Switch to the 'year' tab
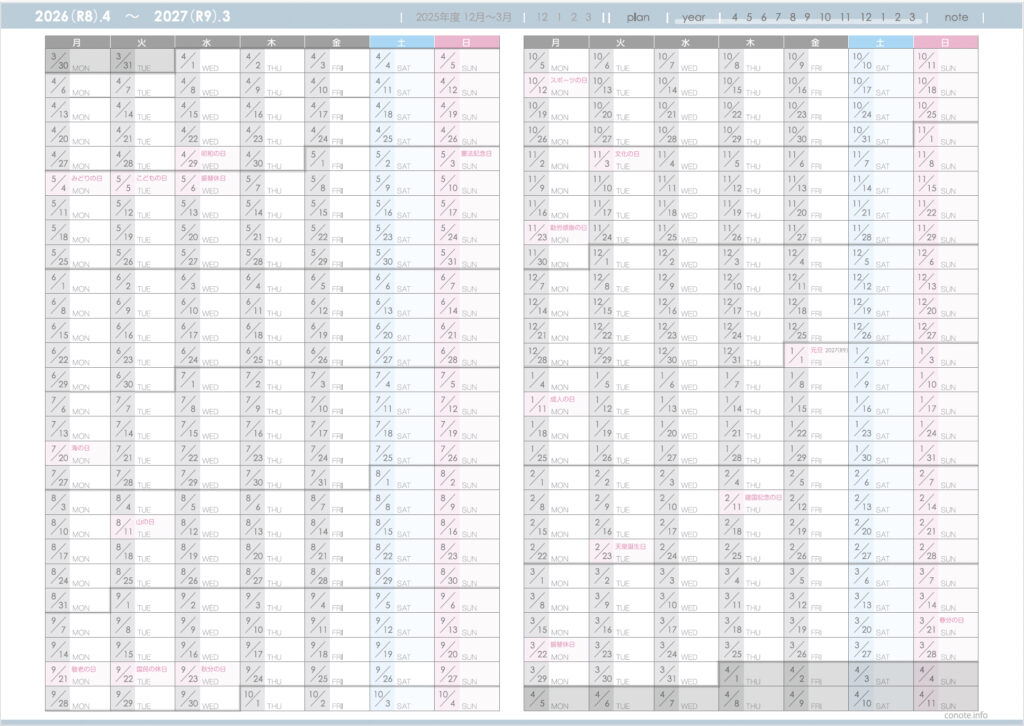Screen dimensions: 1024x726 point(694,17)
